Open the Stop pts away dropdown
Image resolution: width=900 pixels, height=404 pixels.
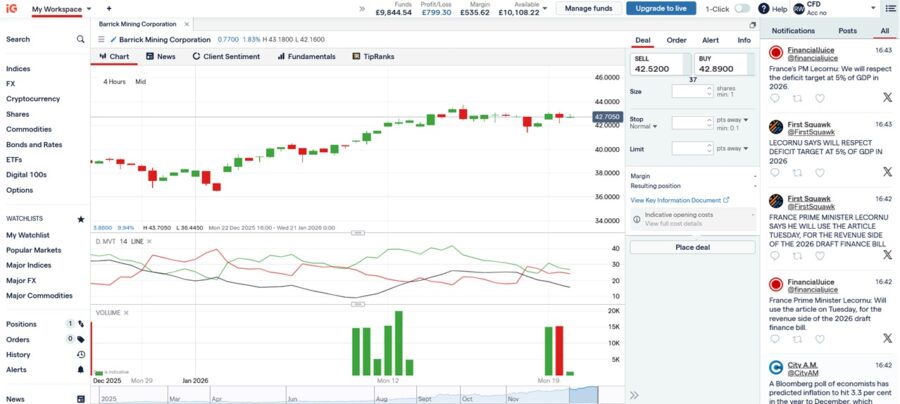pyautogui.click(x=733, y=120)
